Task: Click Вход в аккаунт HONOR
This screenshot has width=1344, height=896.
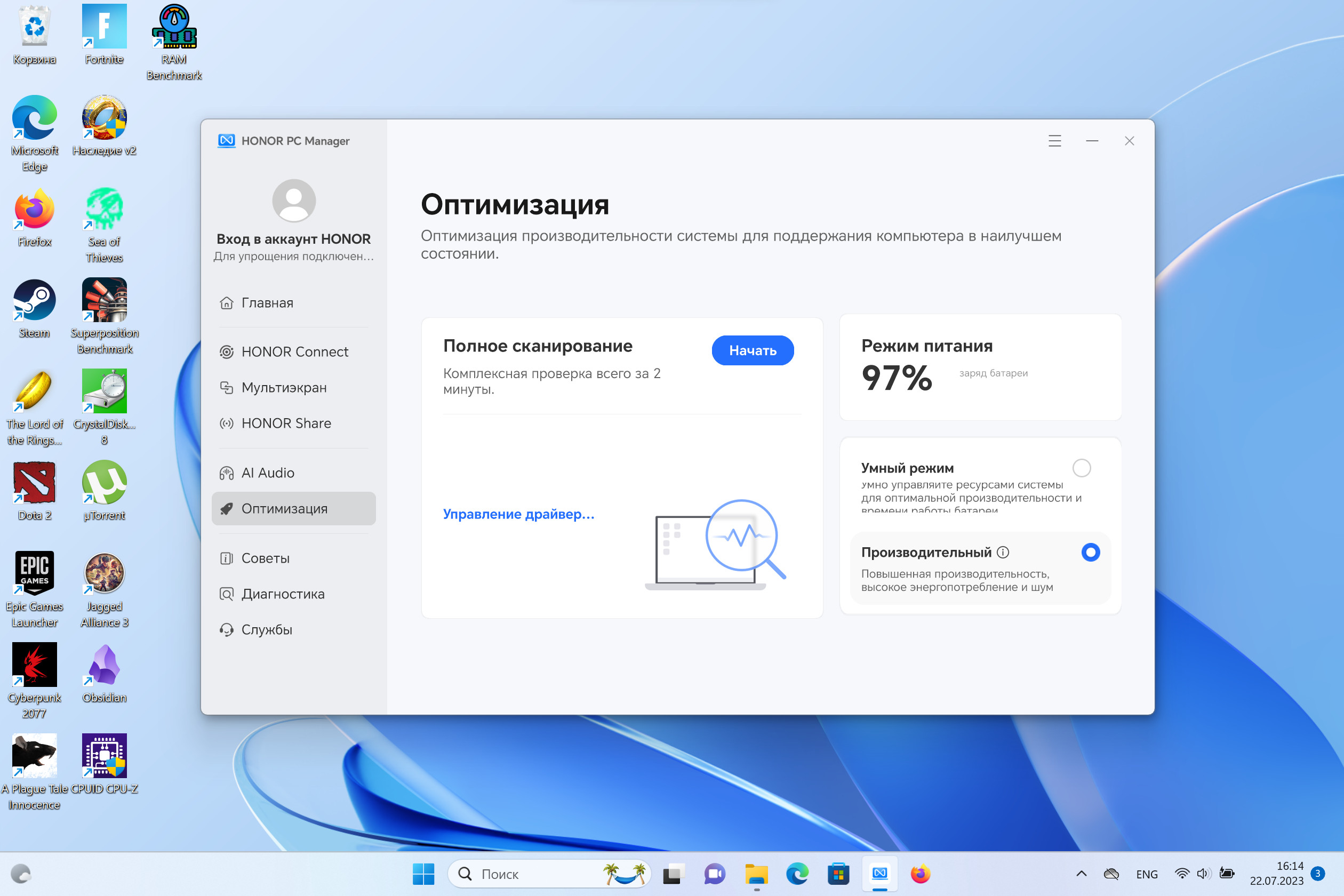Action: pyautogui.click(x=293, y=239)
